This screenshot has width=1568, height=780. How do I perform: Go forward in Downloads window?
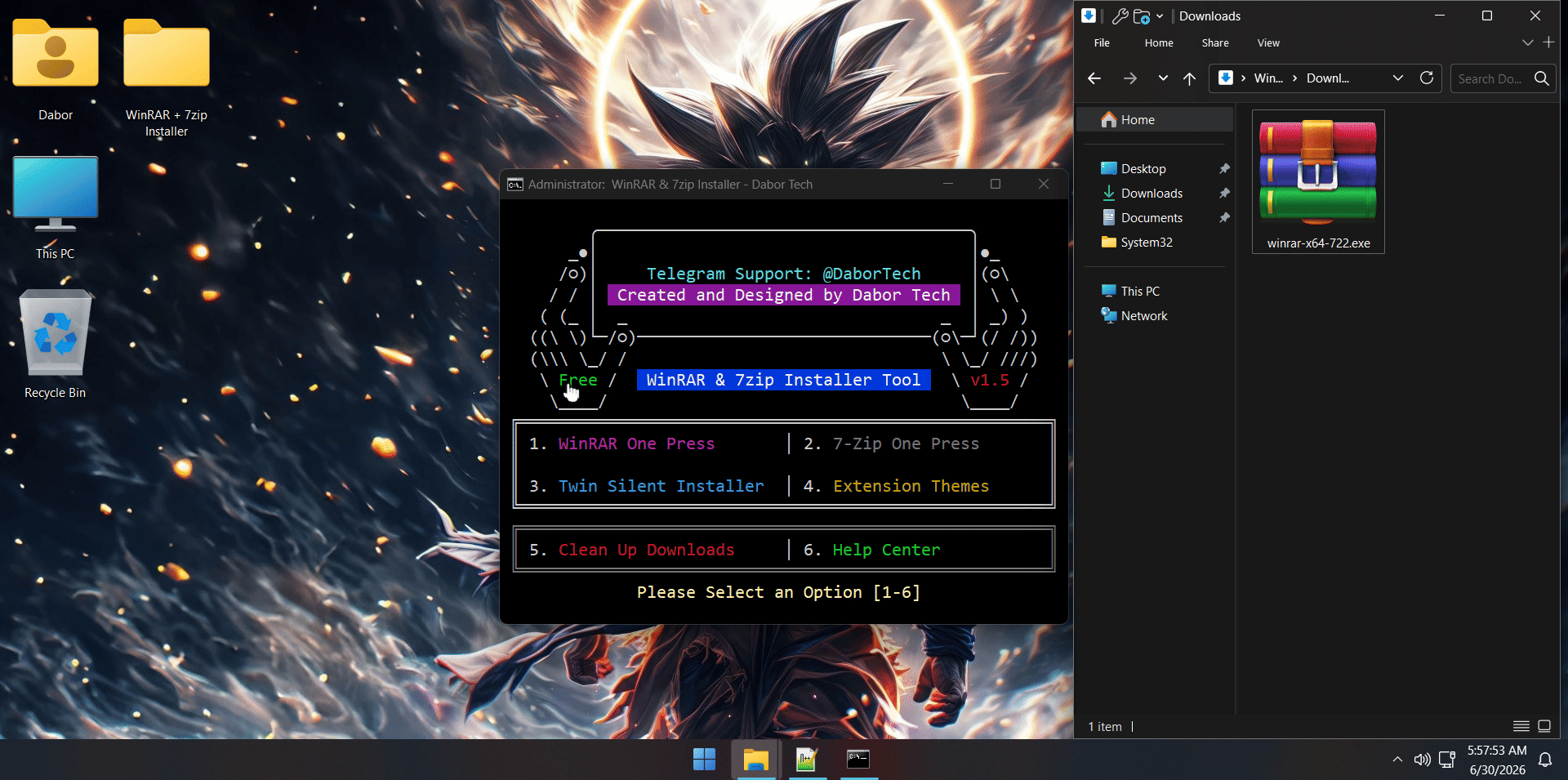coord(1130,78)
